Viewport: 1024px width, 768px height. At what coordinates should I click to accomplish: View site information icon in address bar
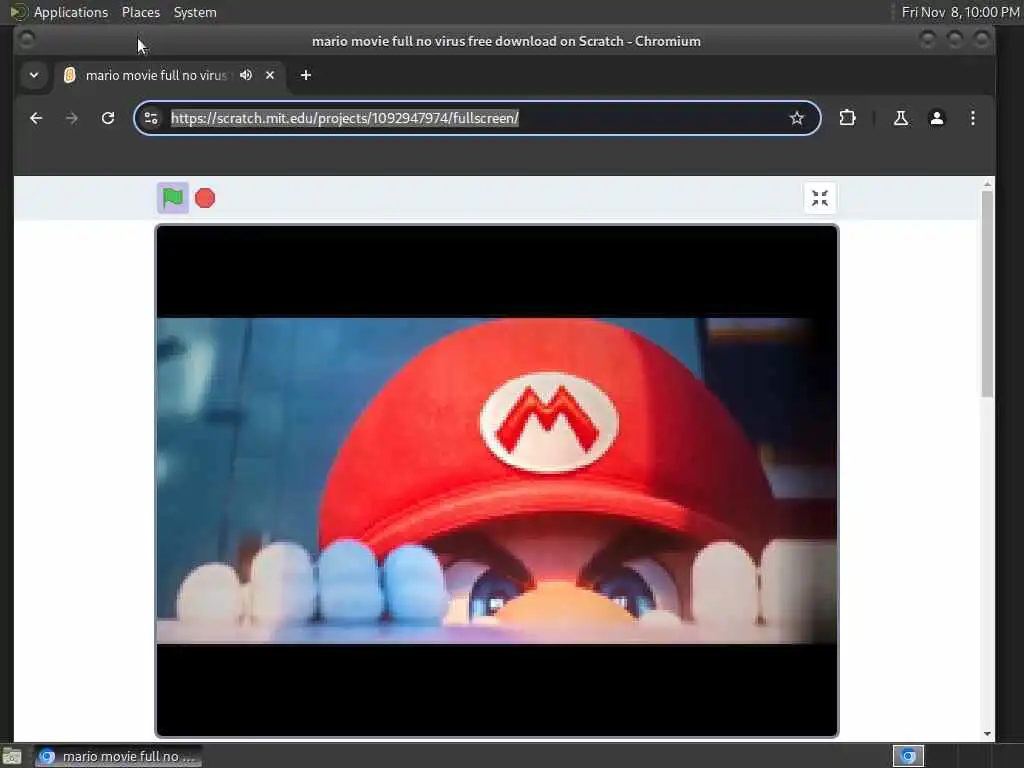(x=151, y=118)
